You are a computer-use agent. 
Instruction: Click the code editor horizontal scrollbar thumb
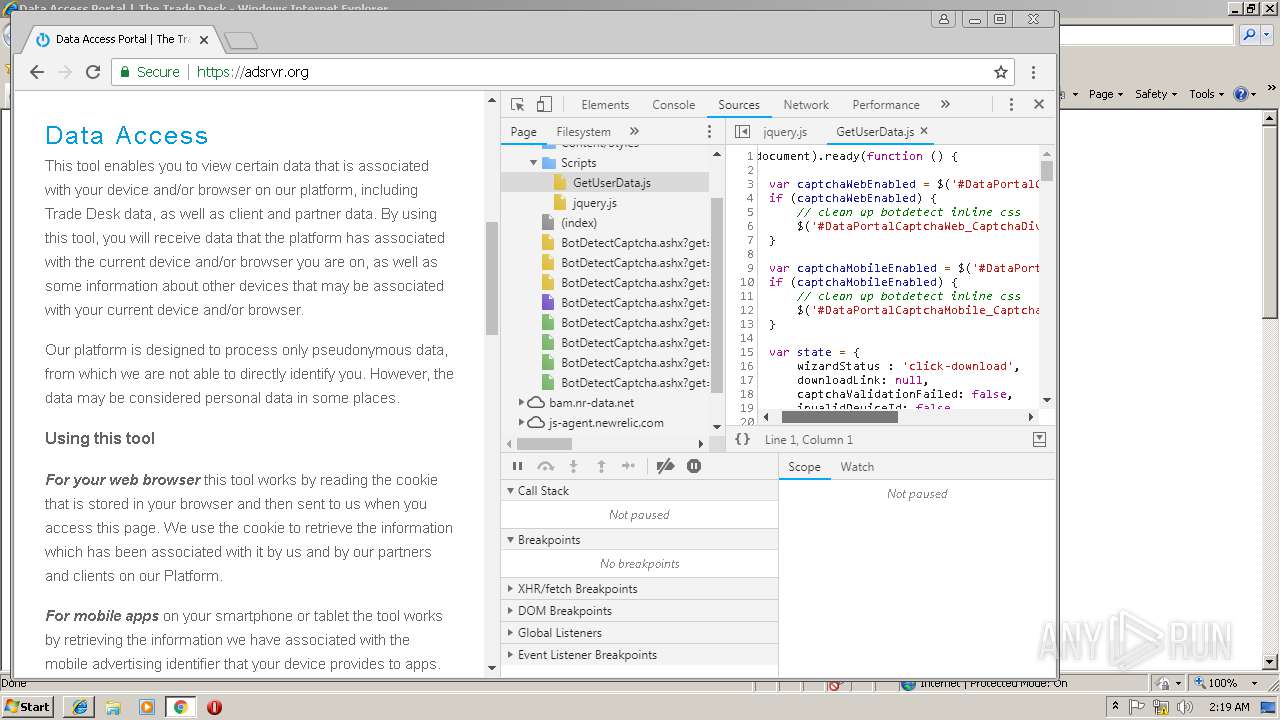coord(839,417)
